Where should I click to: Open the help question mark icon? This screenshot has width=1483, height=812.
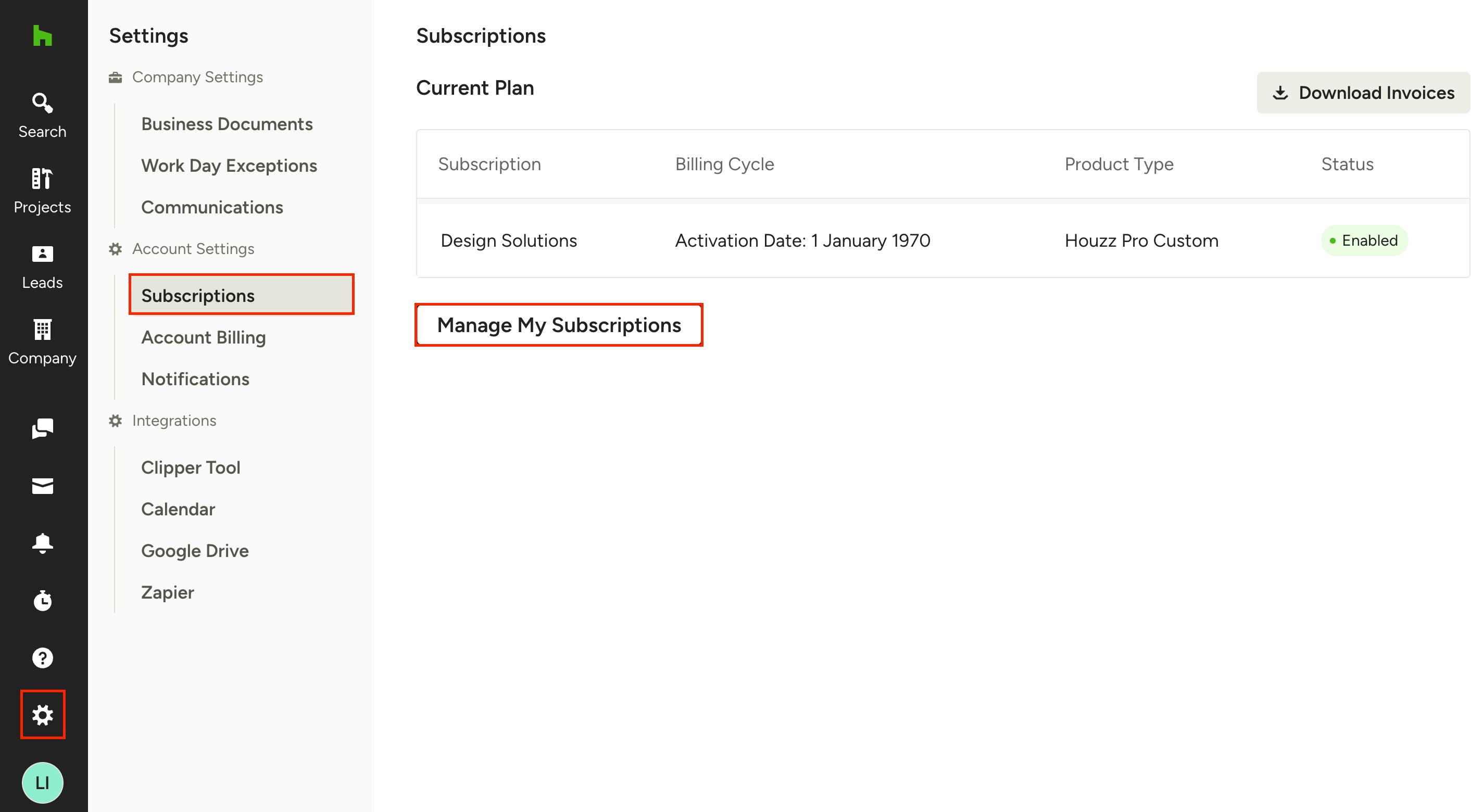tap(43, 658)
